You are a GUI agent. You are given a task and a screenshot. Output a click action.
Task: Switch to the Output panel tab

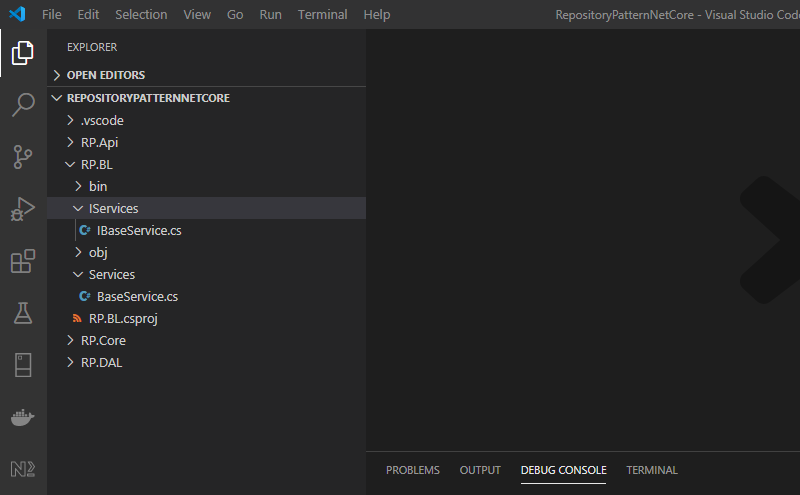click(x=480, y=470)
